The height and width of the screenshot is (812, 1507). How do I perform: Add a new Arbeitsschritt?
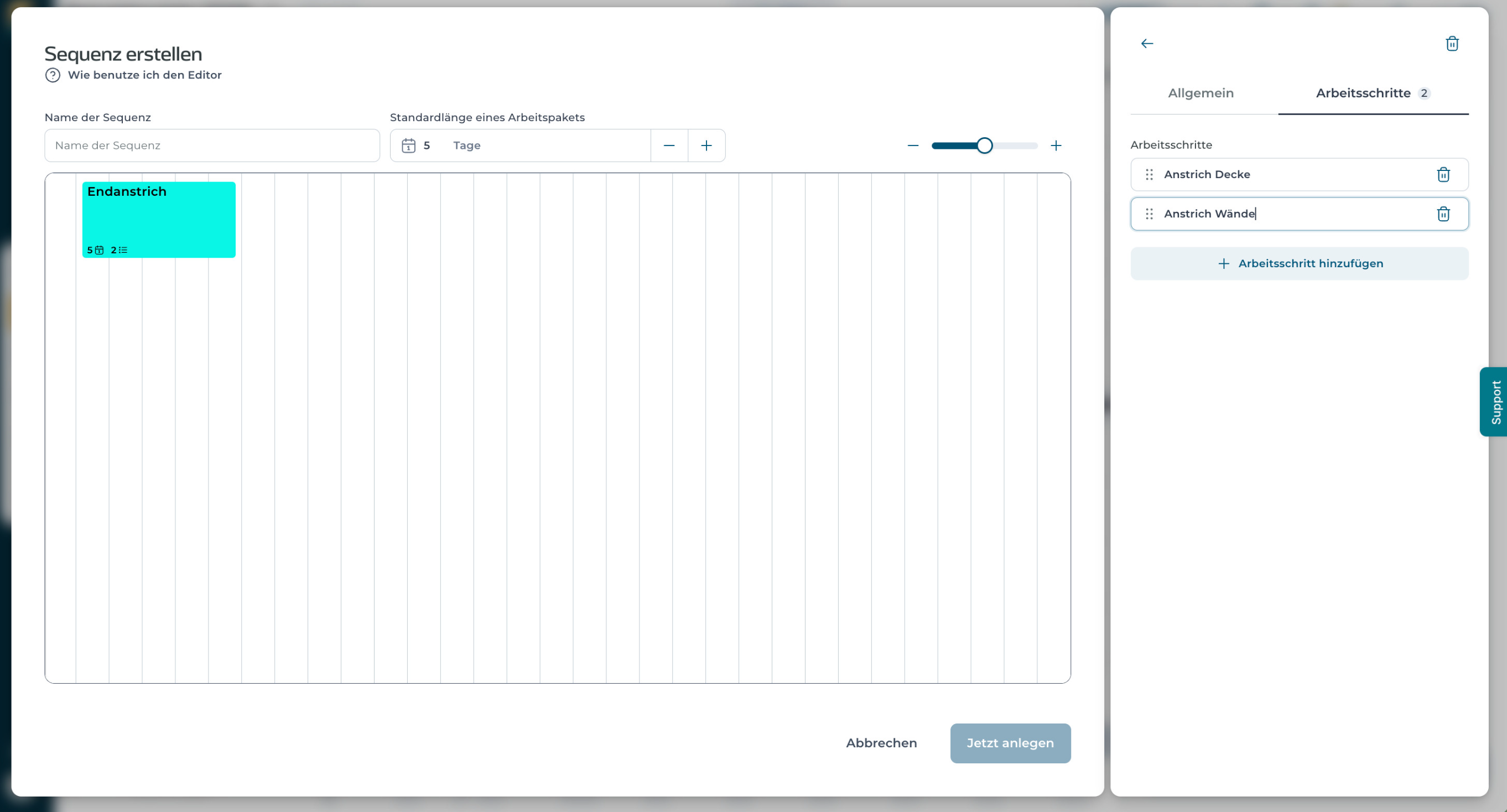click(1300, 264)
